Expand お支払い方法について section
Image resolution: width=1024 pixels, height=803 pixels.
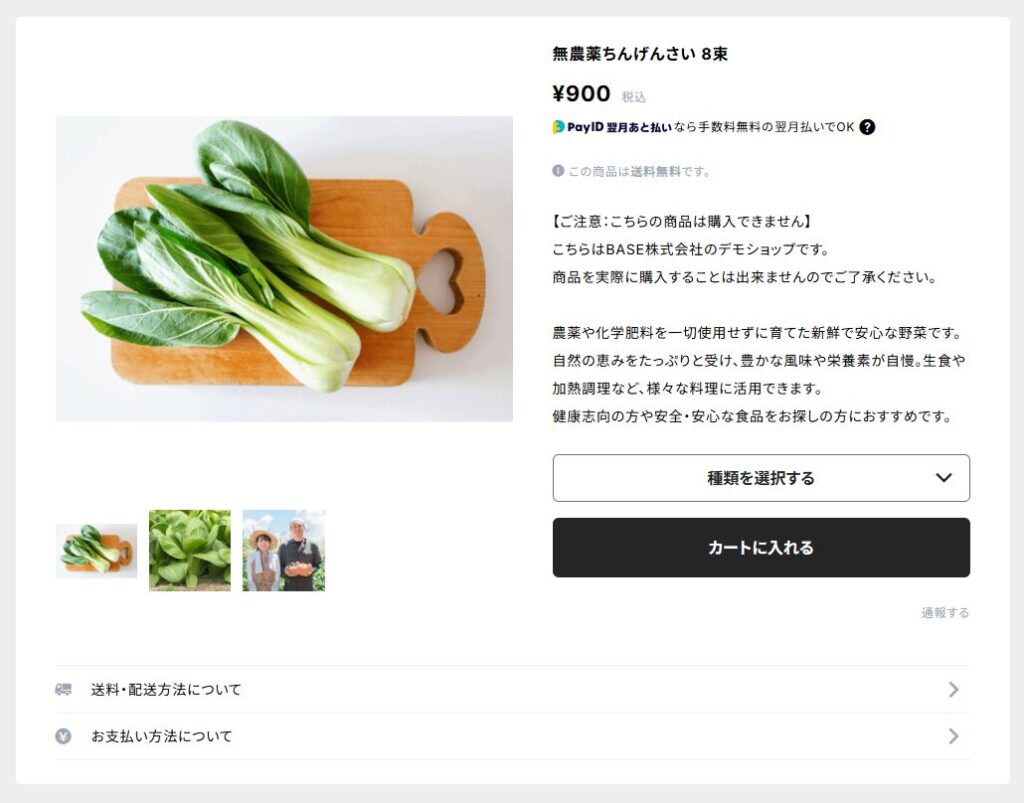513,736
